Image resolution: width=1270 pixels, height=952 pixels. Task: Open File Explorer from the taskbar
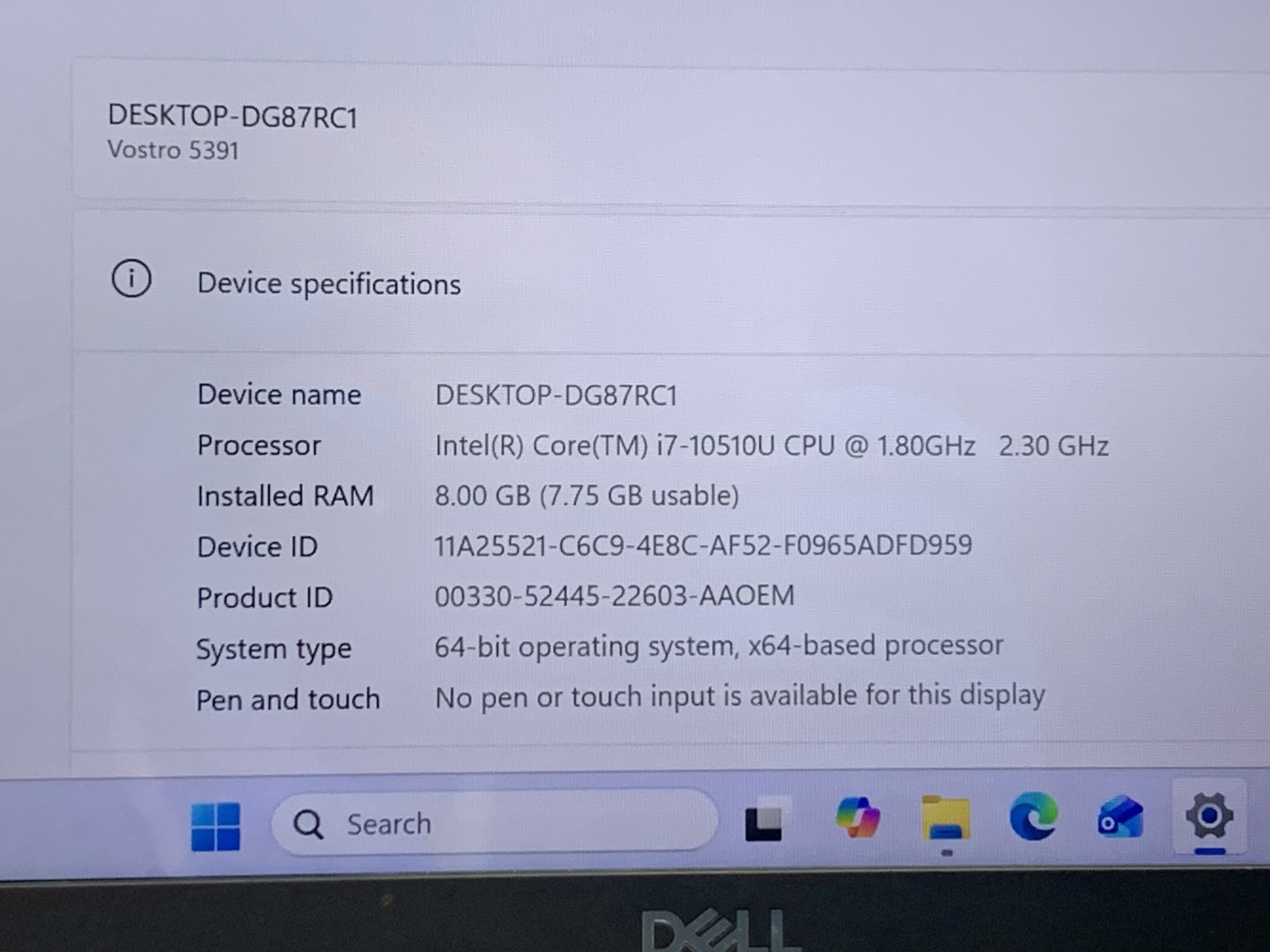pos(945,820)
